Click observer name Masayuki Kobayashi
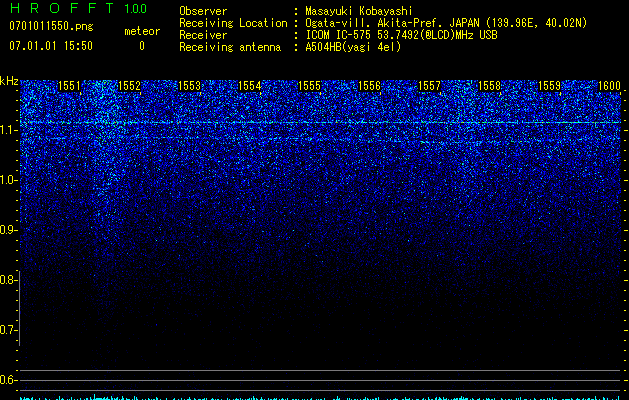The image size is (629, 400). click(359, 11)
